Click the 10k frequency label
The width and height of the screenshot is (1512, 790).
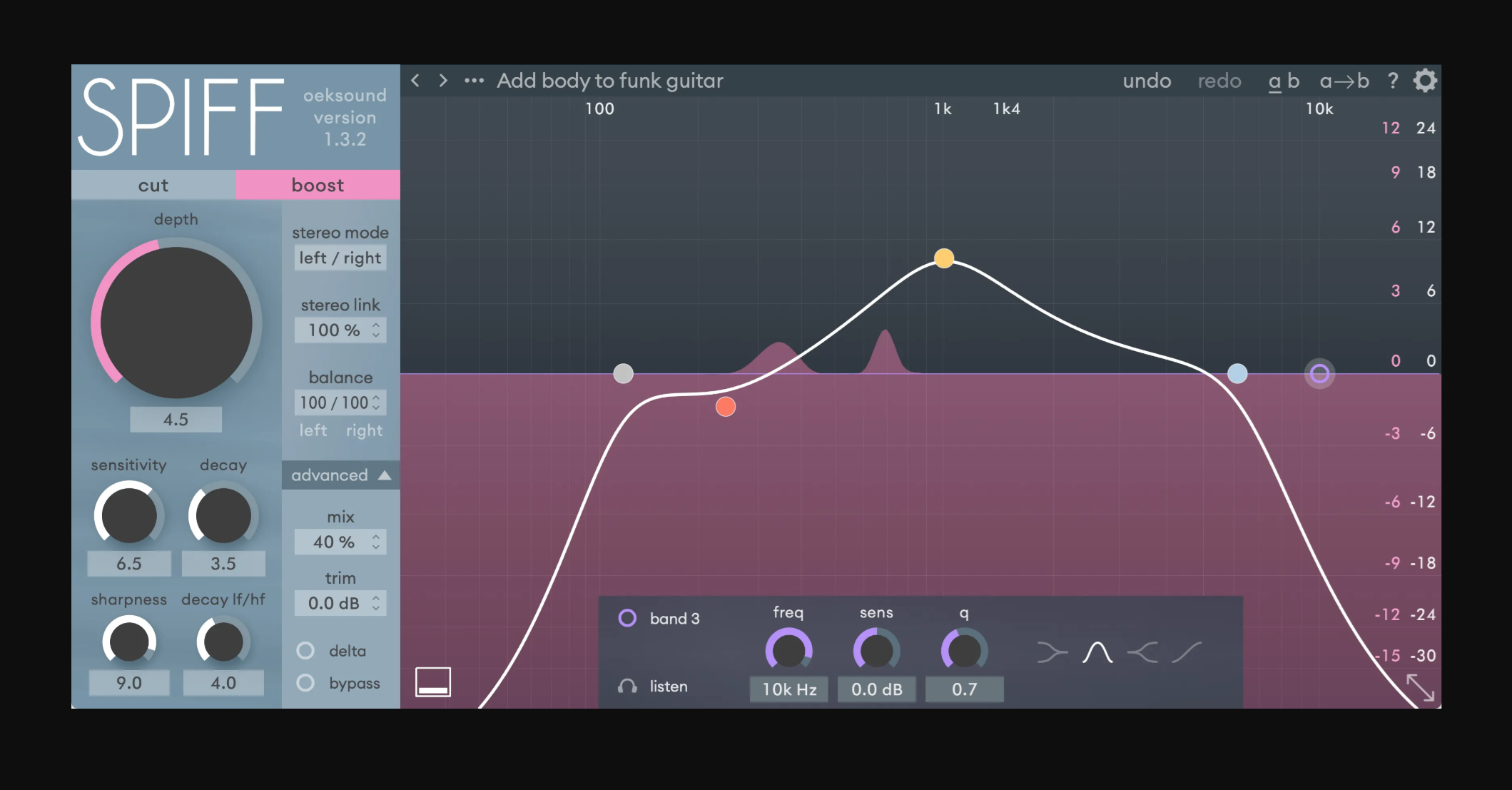pyautogui.click(x=1319, y=109)
